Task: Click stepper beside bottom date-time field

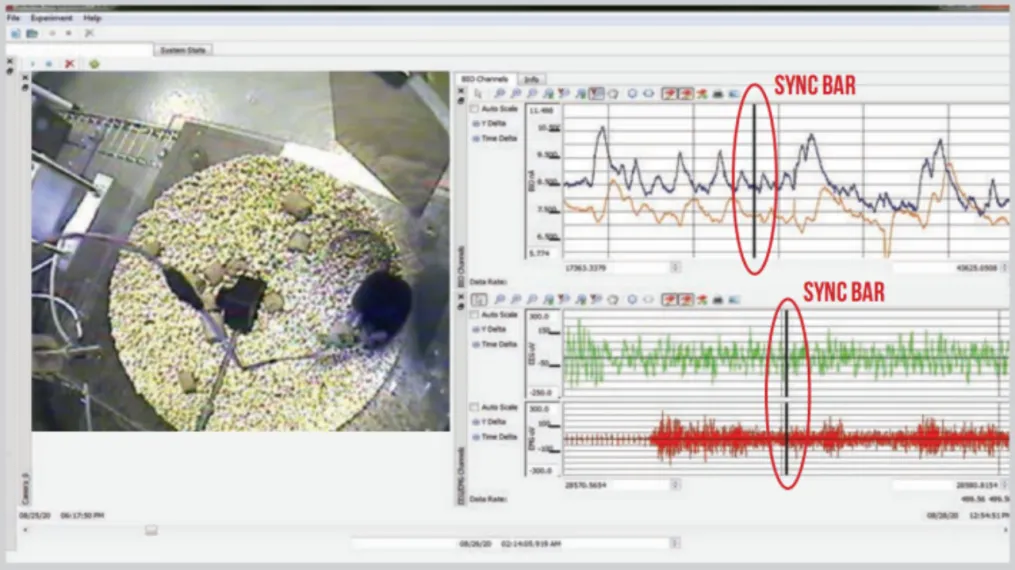Action: tap(675, 543)
